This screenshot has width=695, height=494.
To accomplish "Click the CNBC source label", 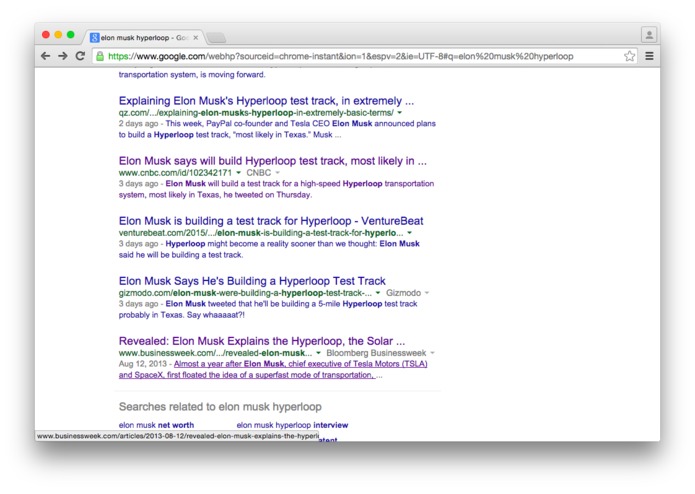I will [x=258, y=173].
